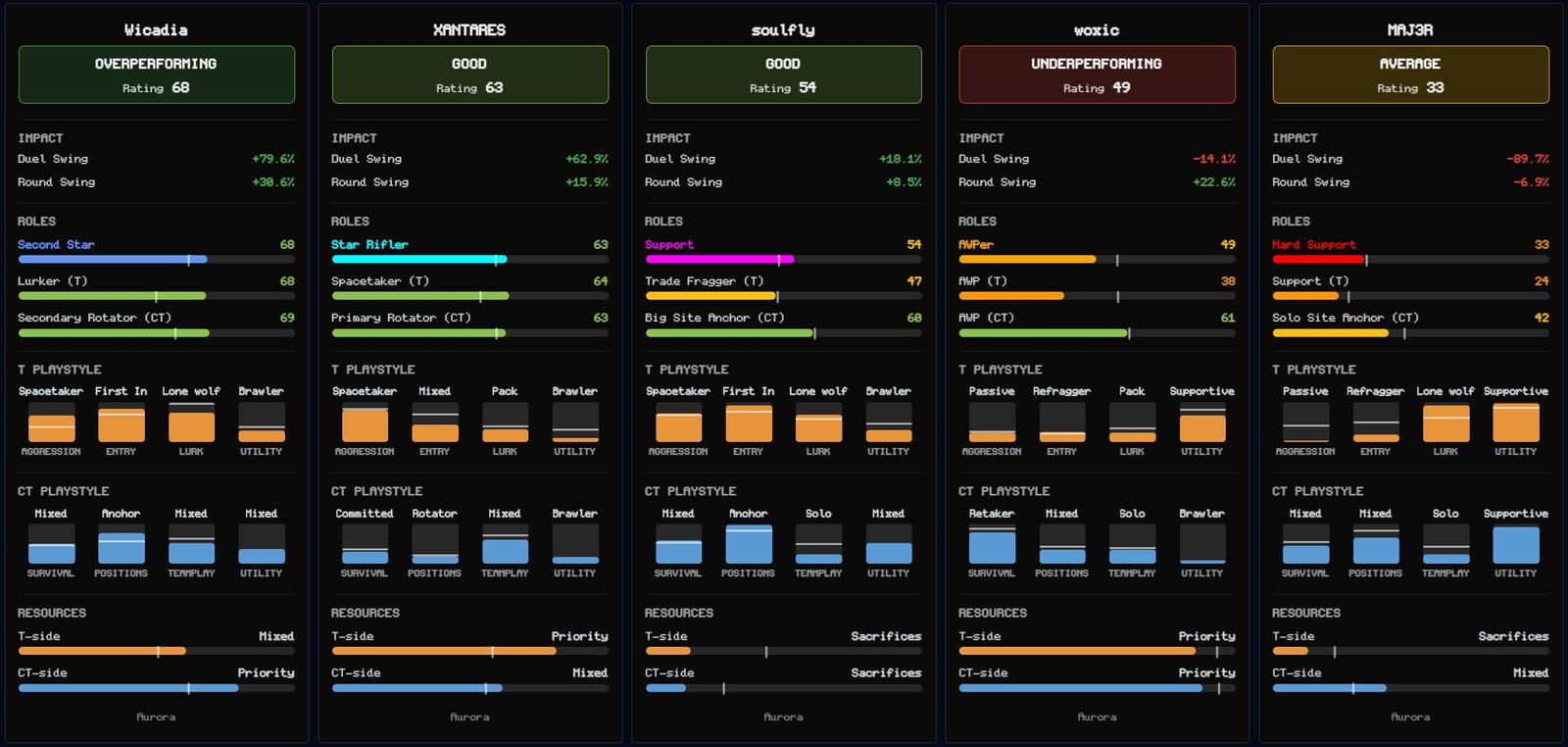Screen dimensions: 1568x747
Task: Click the Second Star role label
Action: coord(56,245)
